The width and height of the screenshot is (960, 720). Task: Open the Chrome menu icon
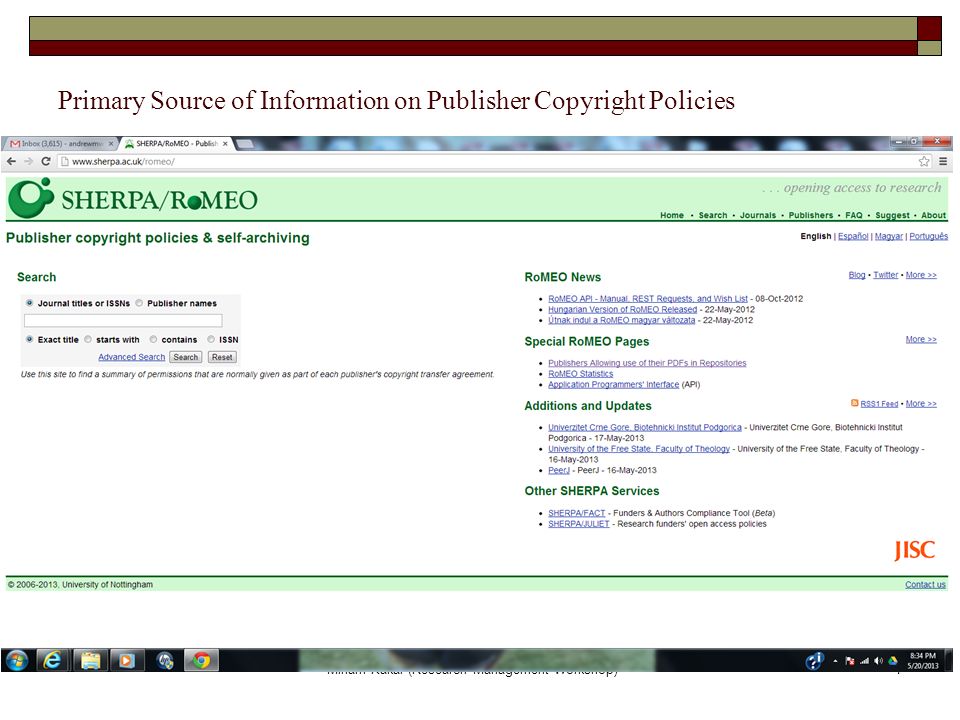[943, 161]
